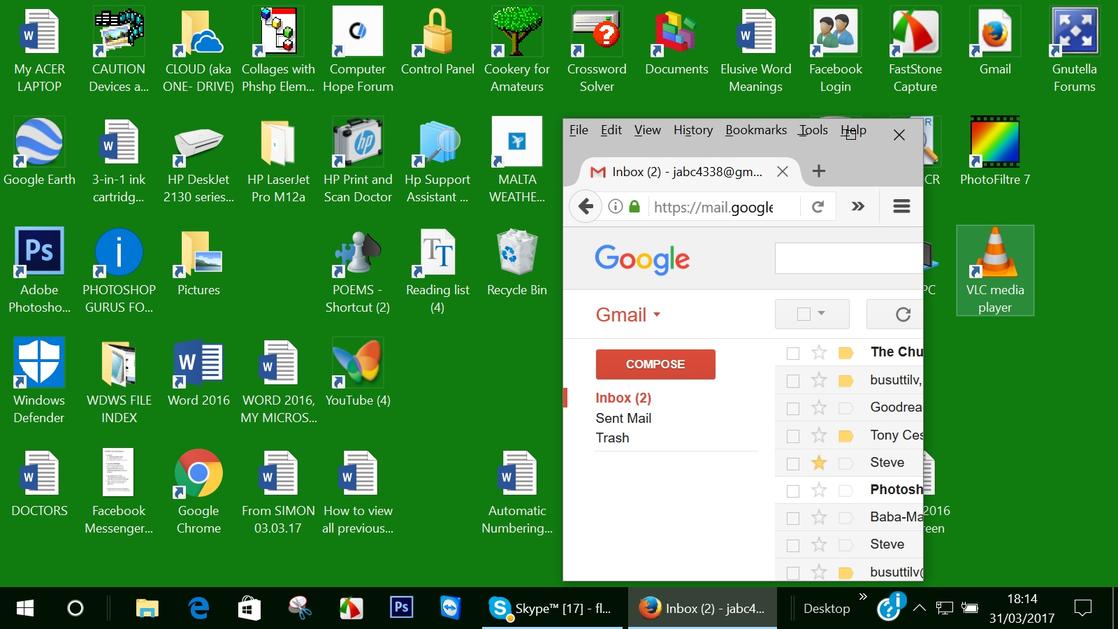Open the Recycle Bin

pos(517,262)
